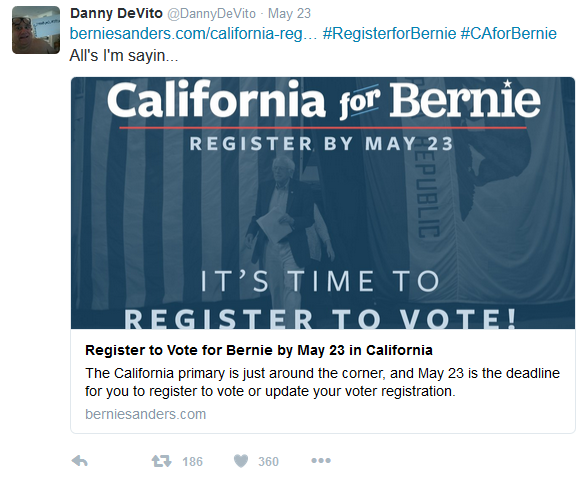Open the Register to Vote card headline
Viewport: 587px width, 482px height.
(259, 350)
